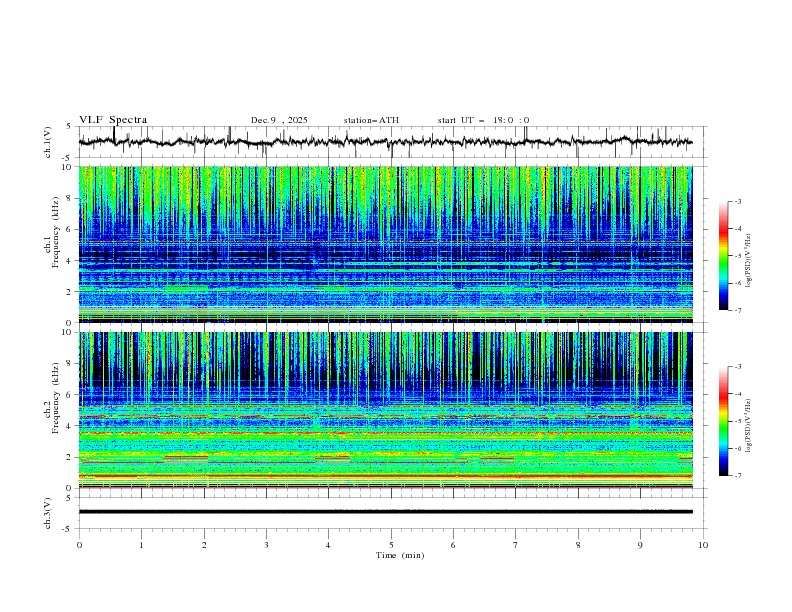Click the "ch.1(V)" waveform axis label
This screenshot has width=792, height=612.
[48, 142]
